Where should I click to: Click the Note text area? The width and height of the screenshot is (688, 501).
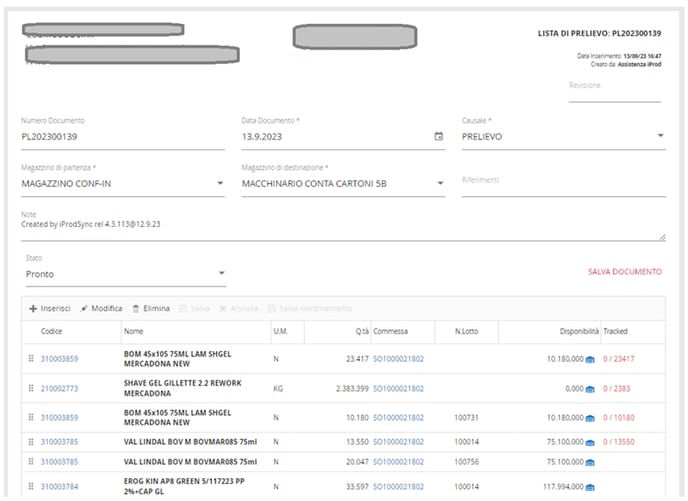pyautogui.click(x=343, y=225)
